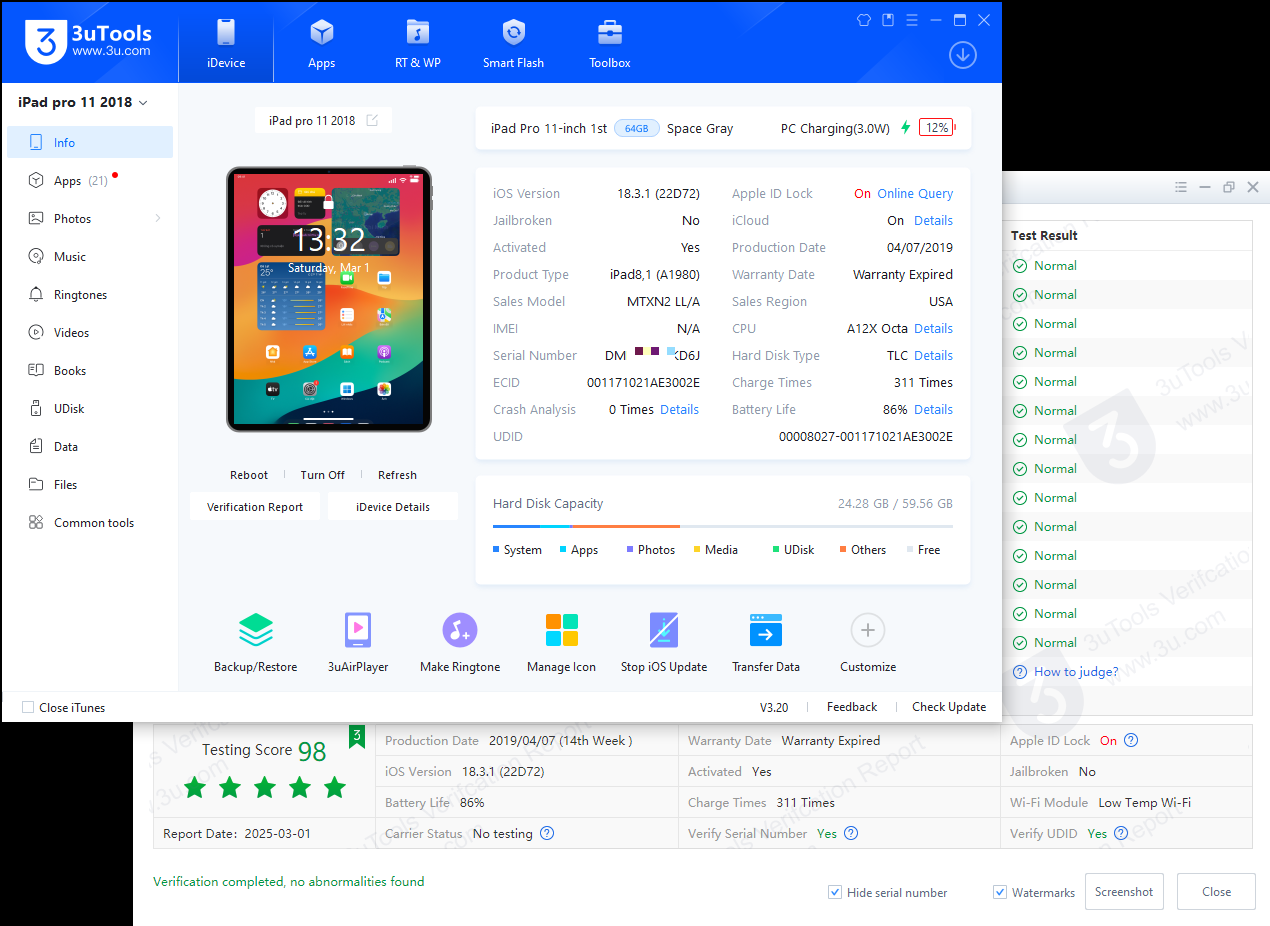Open the Verification Report button
1270x926 pixels.
[x=255, y=507]
